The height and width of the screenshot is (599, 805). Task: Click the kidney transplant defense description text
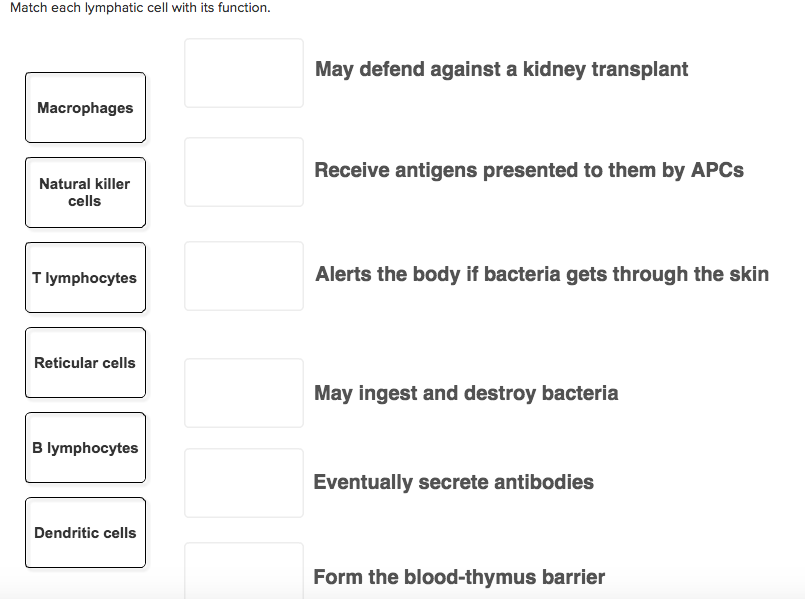tap(501, 69)
